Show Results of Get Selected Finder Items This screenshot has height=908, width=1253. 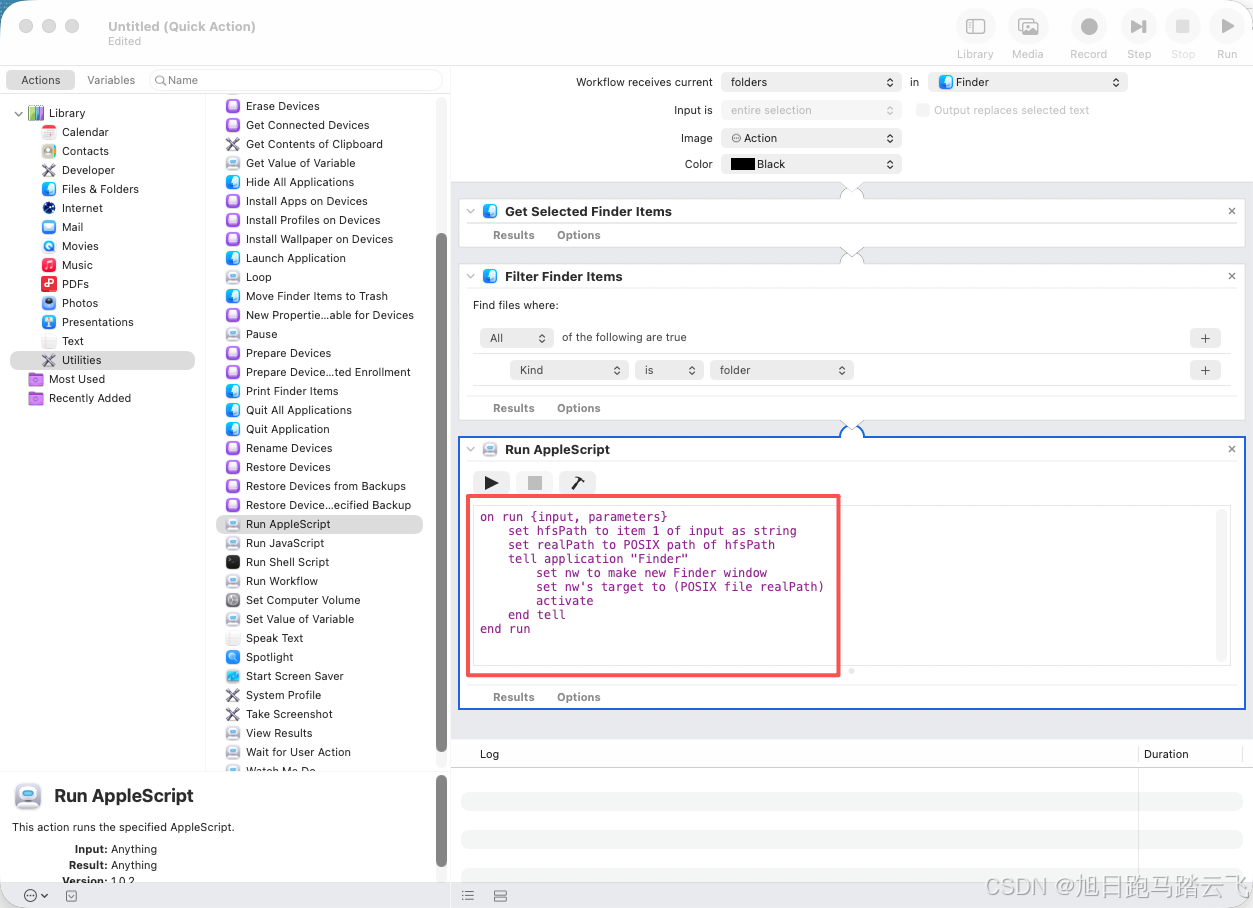[514, 235]
